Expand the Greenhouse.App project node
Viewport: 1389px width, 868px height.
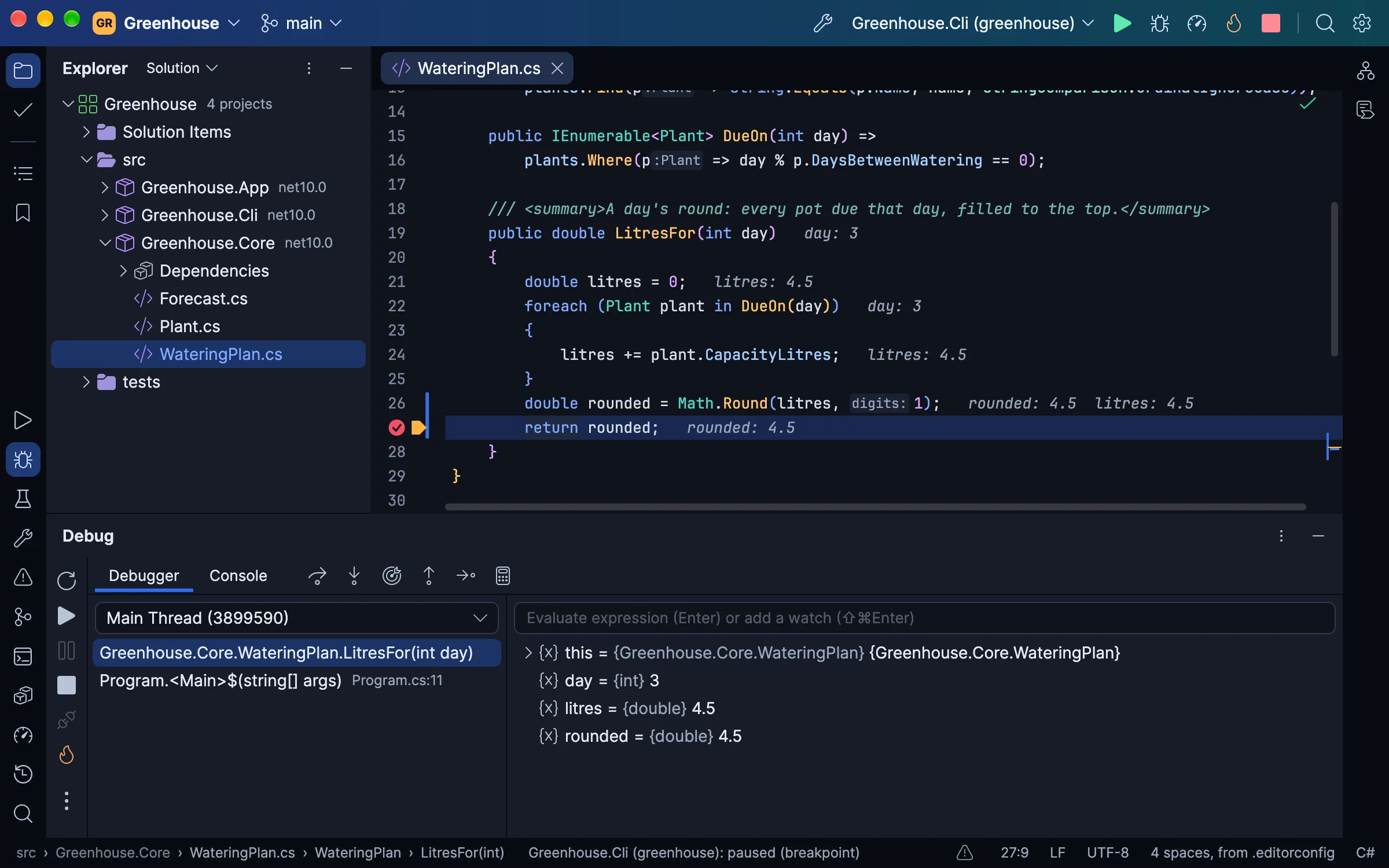click(105, 187)
